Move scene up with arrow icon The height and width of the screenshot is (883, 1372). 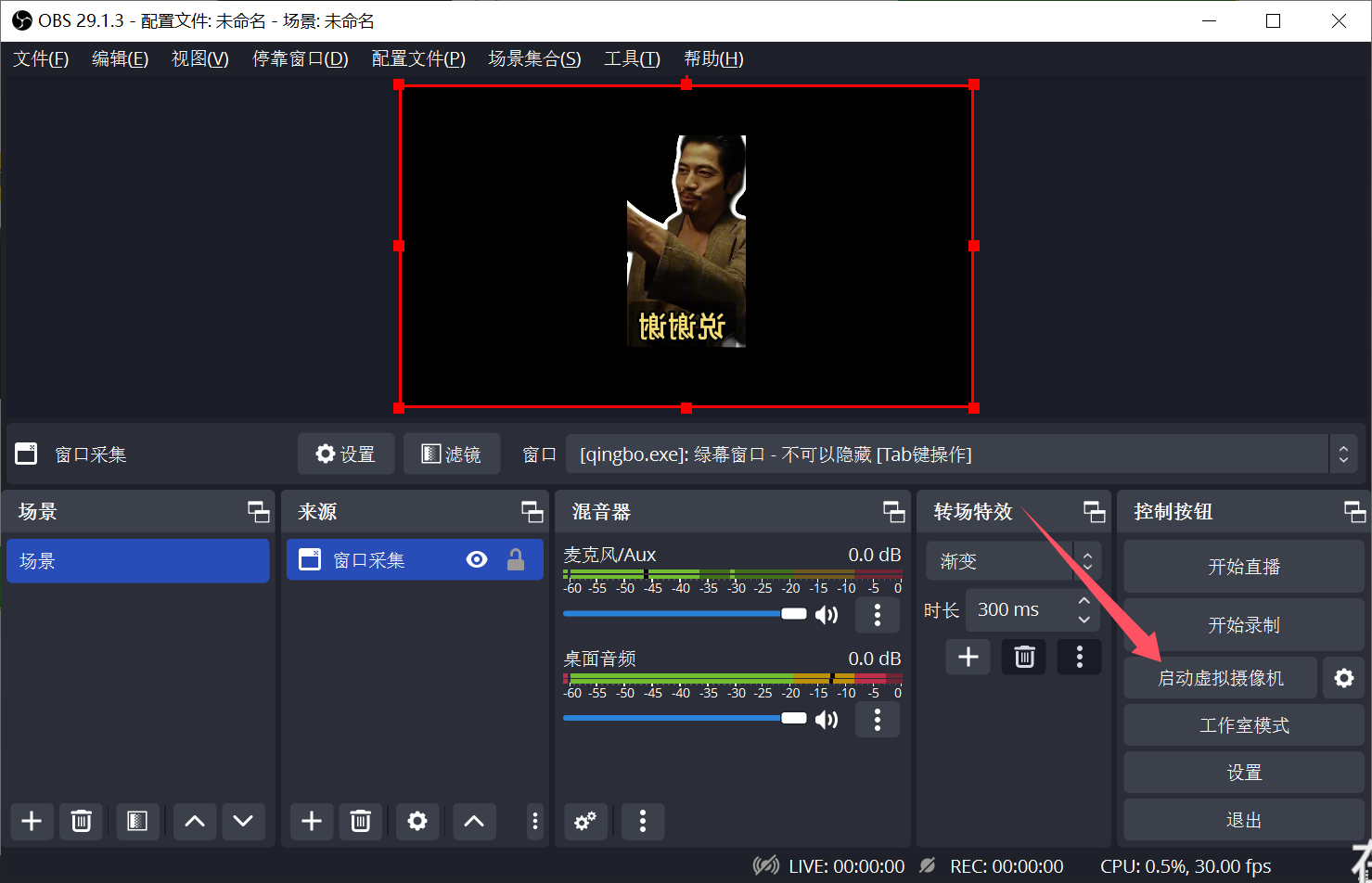click(x=195, y=821)
